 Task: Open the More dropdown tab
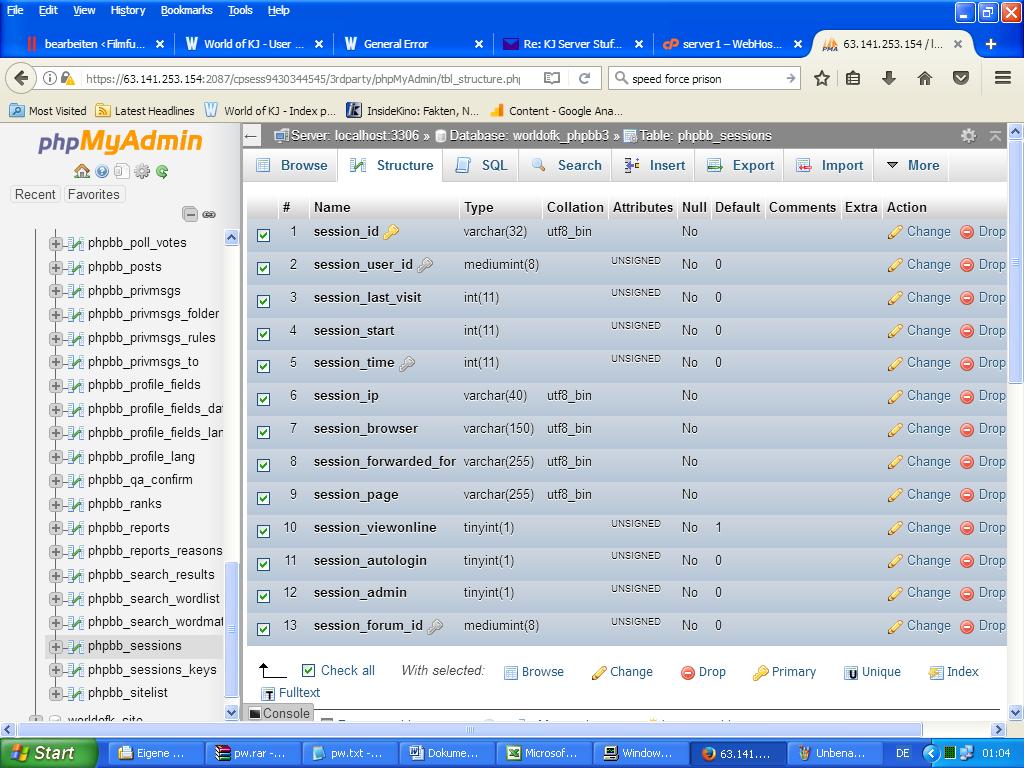pos(912,166)
